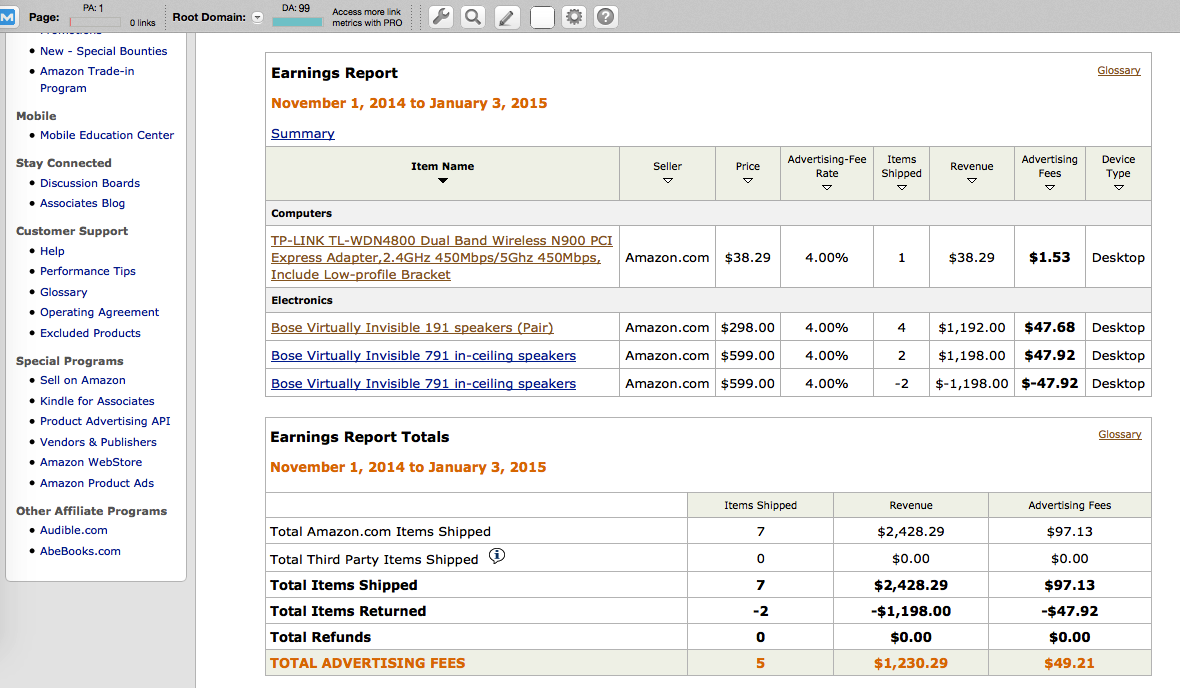Open Glossary link in Earnings Report header
This screenshot has height=688, width=1180.
click(x=1118, y=70)
